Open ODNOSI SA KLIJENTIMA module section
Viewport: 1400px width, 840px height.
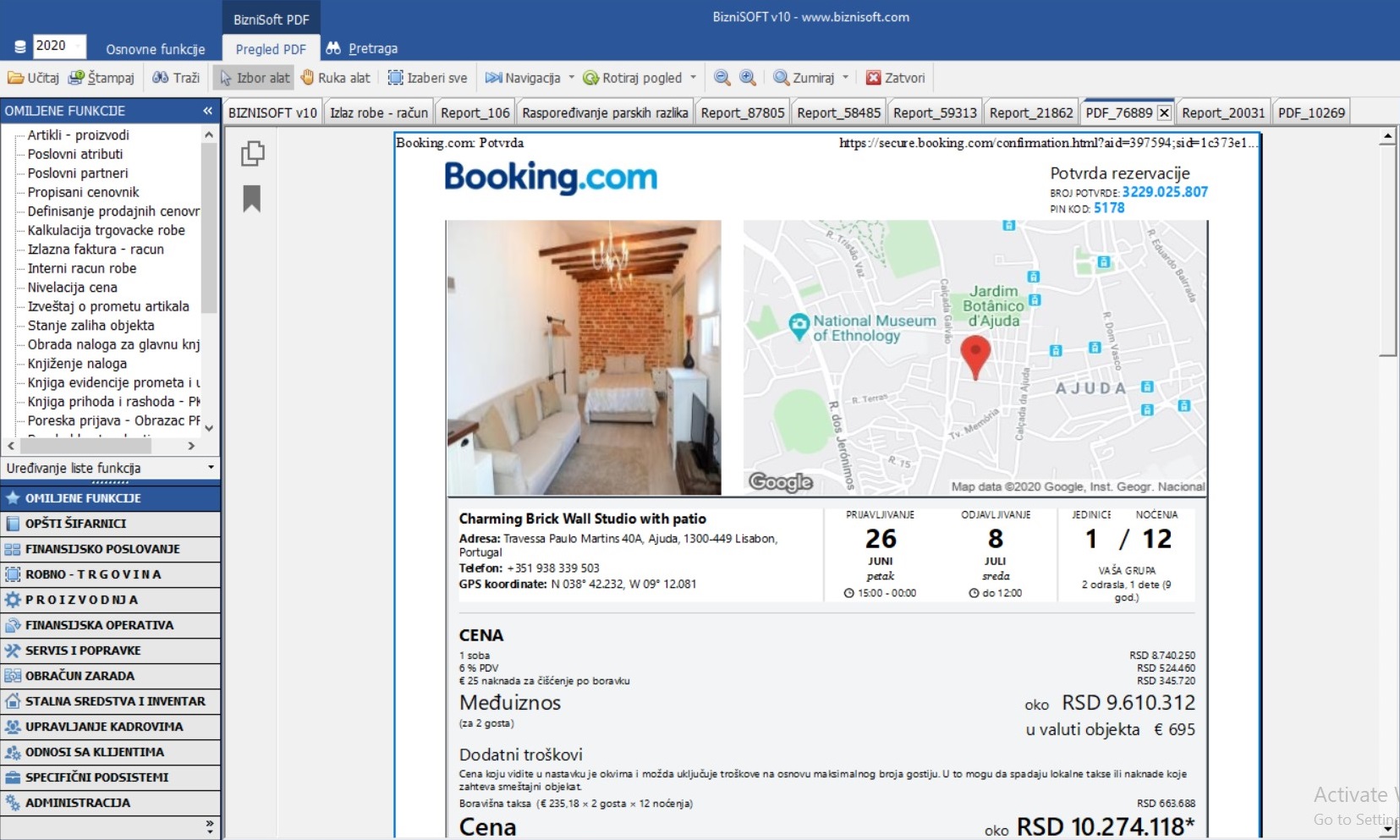coord(110,752)
